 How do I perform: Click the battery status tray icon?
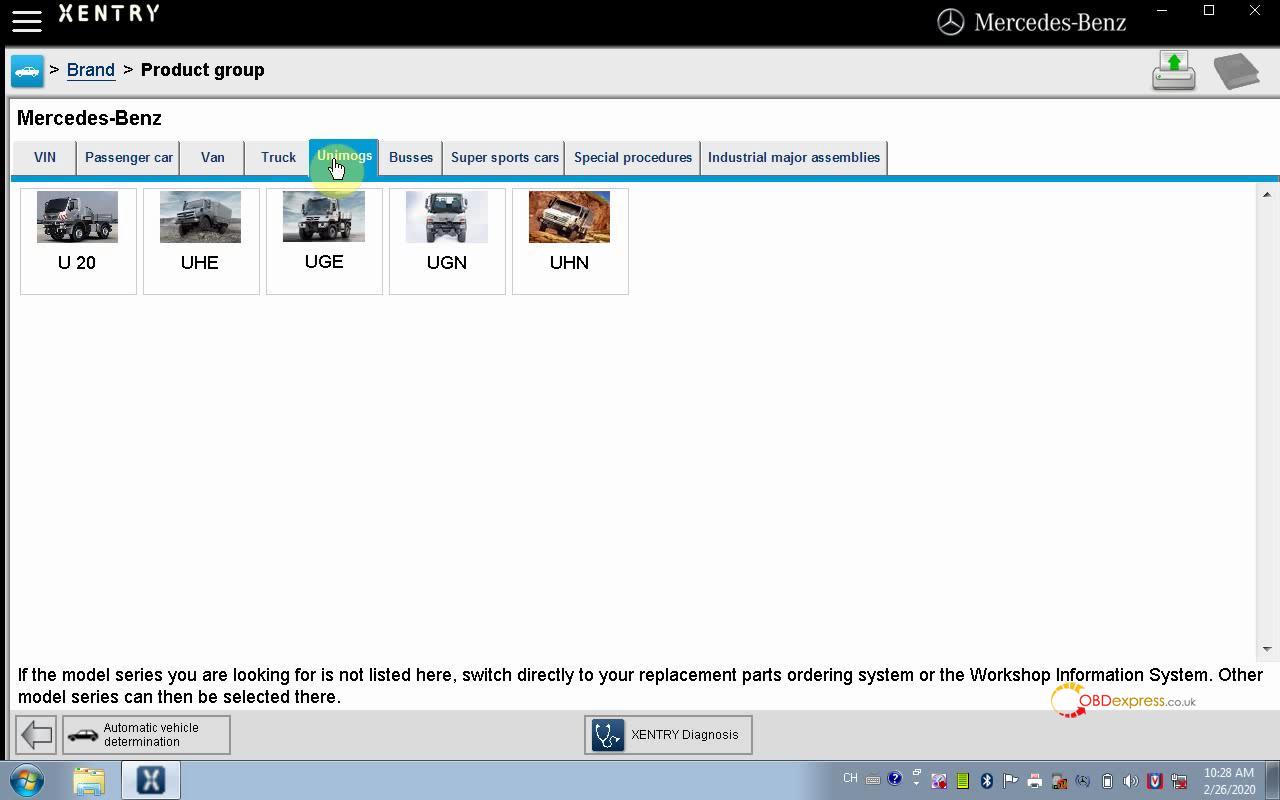[1107, 781]
